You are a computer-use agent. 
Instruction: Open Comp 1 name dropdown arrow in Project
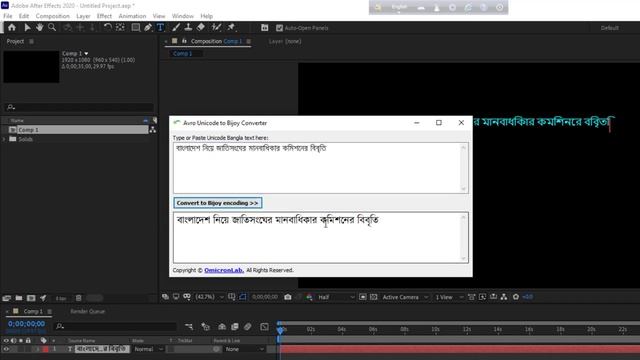tap(86, 53)
